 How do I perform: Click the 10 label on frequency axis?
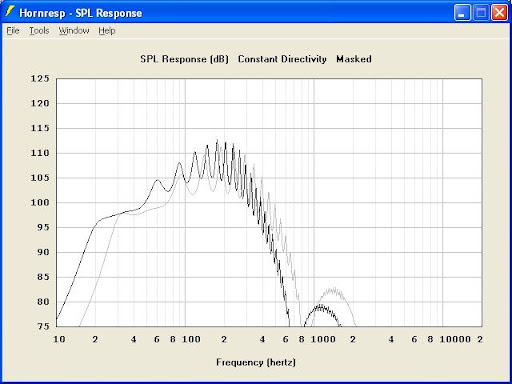pos(59,339)
